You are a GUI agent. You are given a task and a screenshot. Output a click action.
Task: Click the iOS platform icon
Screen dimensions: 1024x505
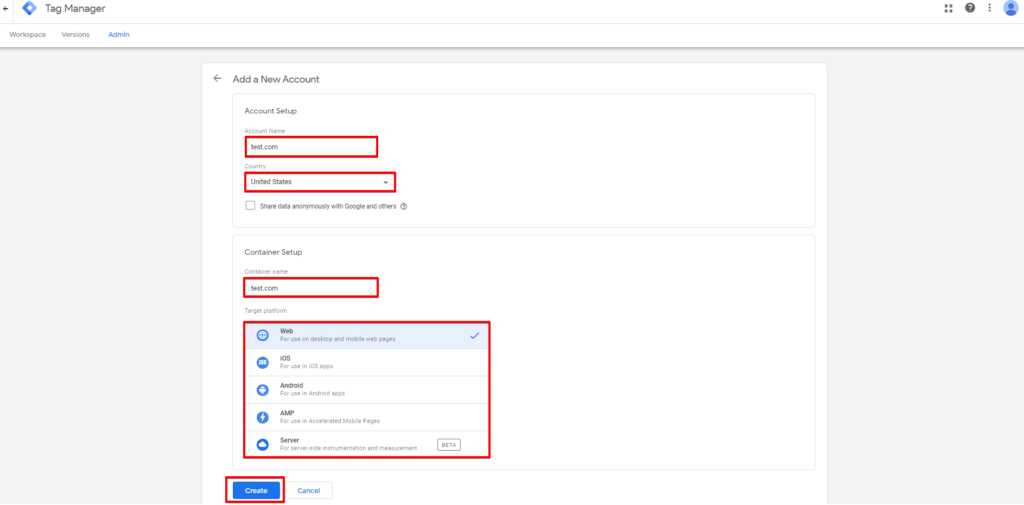pyautogui.click(x=263, y=363)
